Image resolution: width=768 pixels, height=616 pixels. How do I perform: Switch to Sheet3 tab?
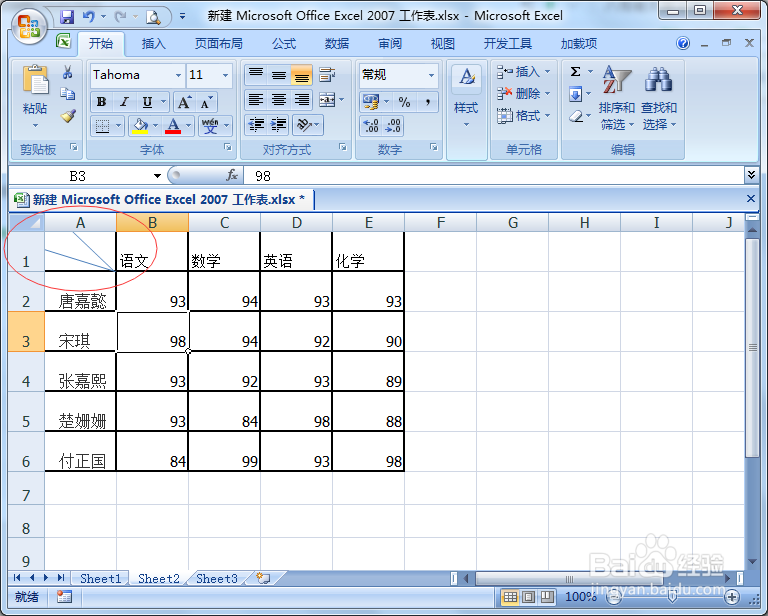pos(216,578)
